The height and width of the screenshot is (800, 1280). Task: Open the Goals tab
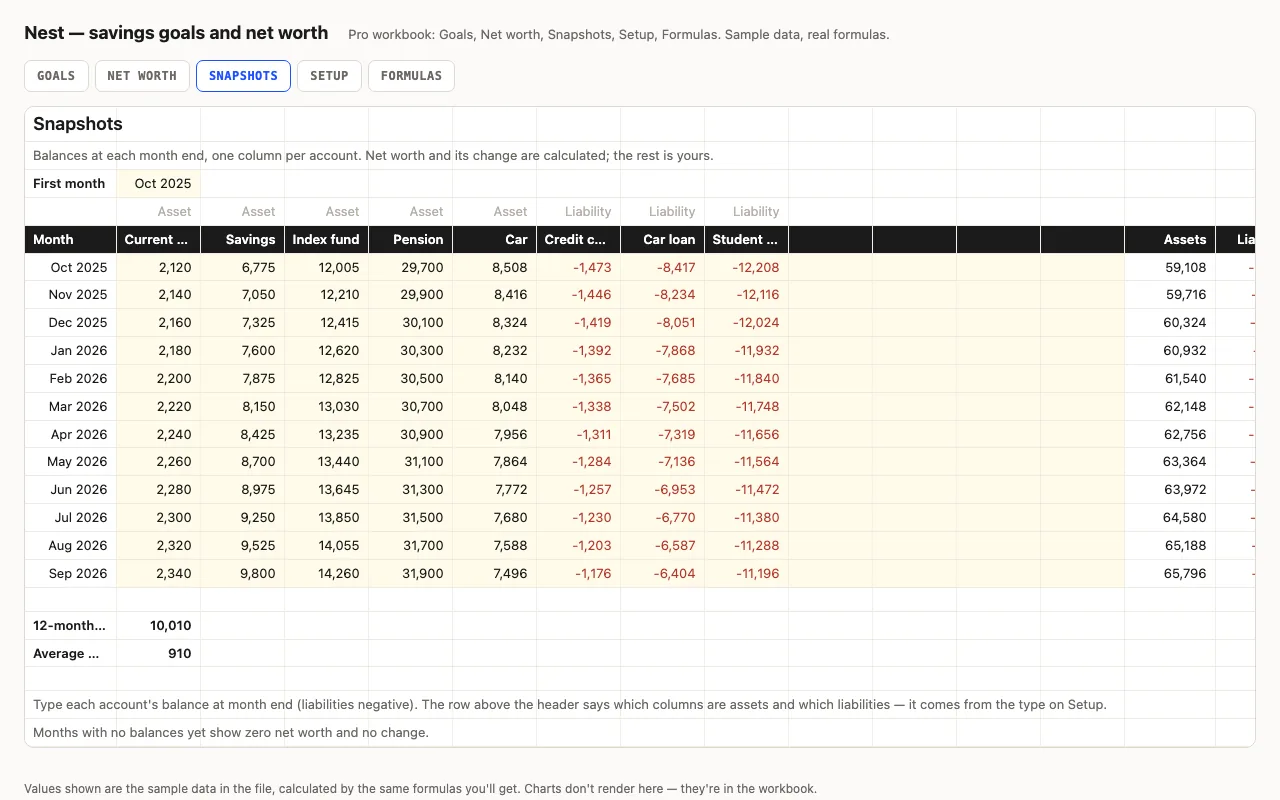(56, 76)
